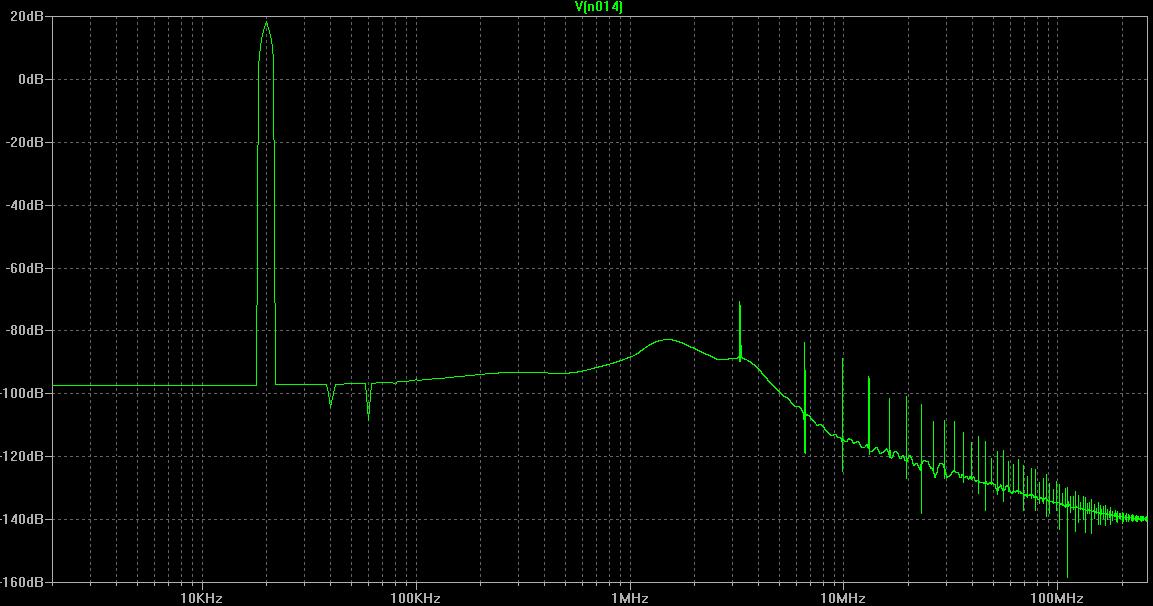
Task: Click the -80dB axis label
Action: click(24, 330)
